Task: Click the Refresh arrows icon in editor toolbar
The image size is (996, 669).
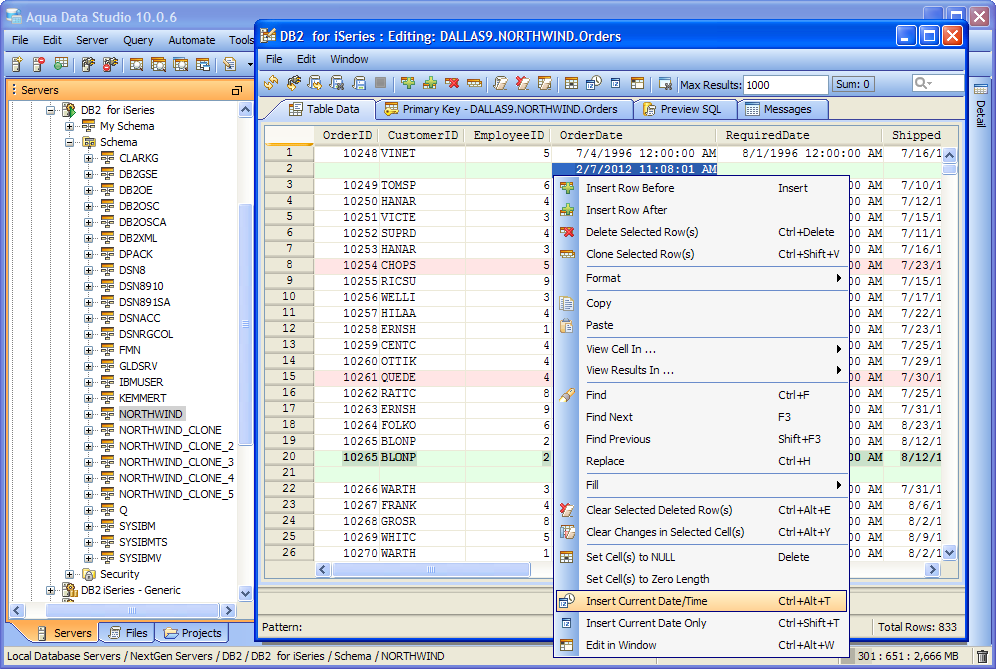Action: (272, 83)
